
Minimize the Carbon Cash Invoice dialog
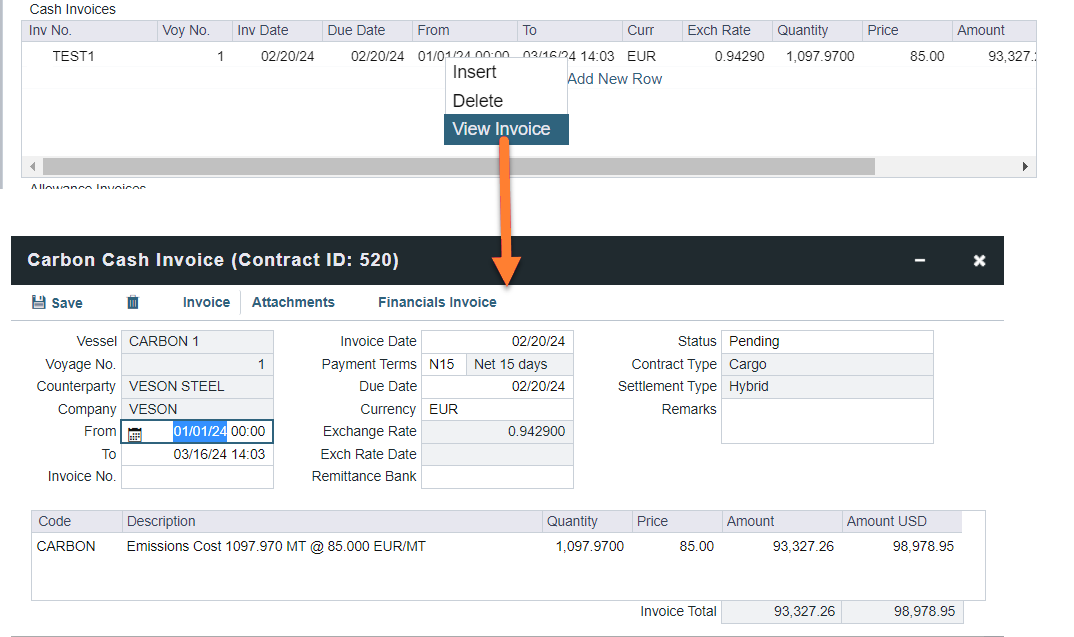click(x=919, y=261)
